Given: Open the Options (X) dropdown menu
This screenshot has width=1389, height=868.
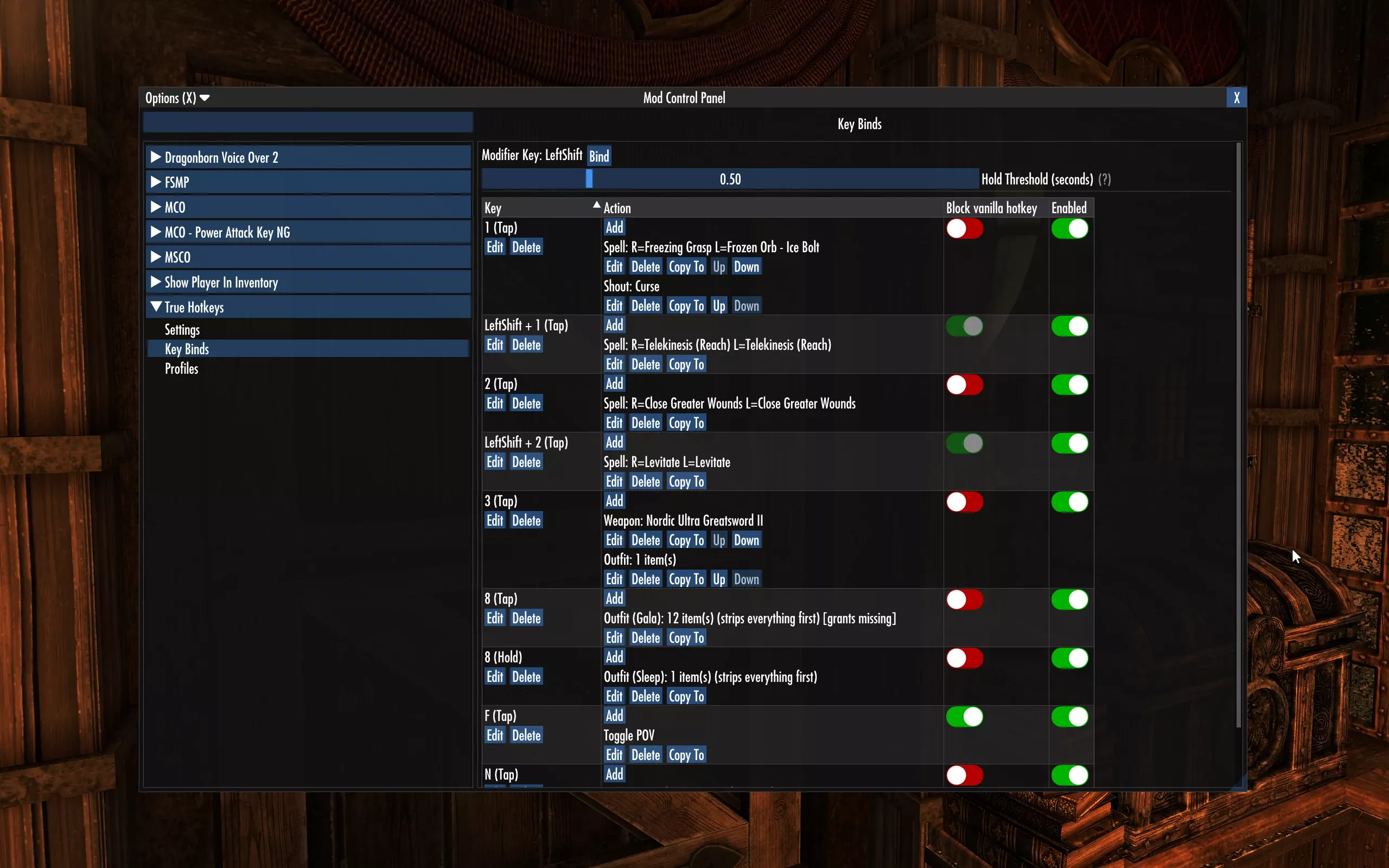Looking at the screenshot, I should [177, 98].
